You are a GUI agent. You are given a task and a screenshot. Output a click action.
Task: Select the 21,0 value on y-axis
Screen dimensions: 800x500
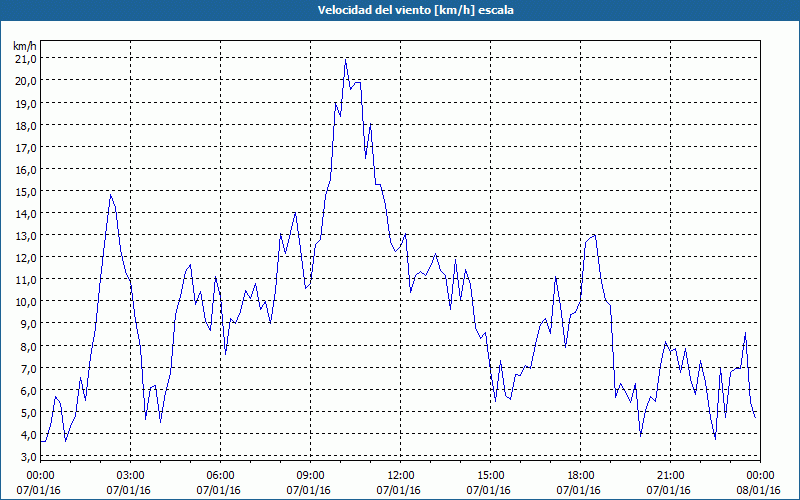26,59
